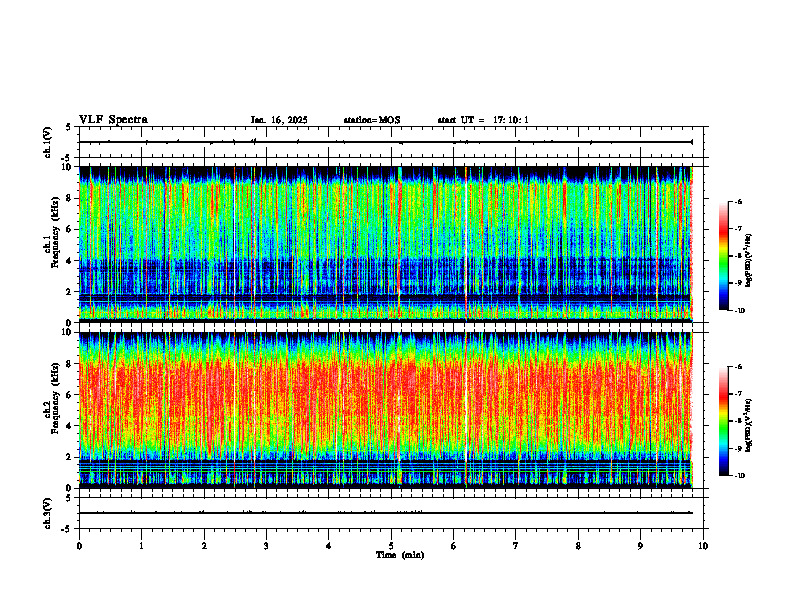Image resolution: width=792 pixels, height=612 pixels.
Task: Click the '-5' tick of the ch.1(V) axis
Action: pos(68,158)
